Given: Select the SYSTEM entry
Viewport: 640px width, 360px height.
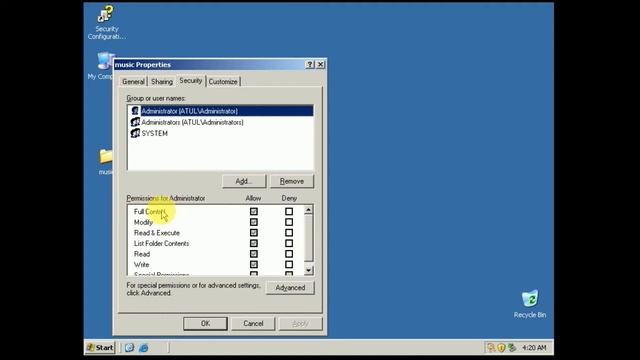Looking at the screenshot, I should (220, 133).
